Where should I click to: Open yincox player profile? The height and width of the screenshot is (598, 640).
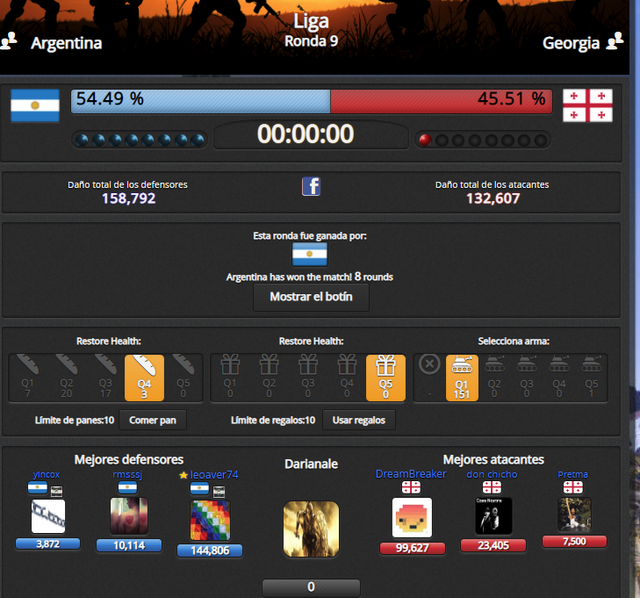(46, 474)
